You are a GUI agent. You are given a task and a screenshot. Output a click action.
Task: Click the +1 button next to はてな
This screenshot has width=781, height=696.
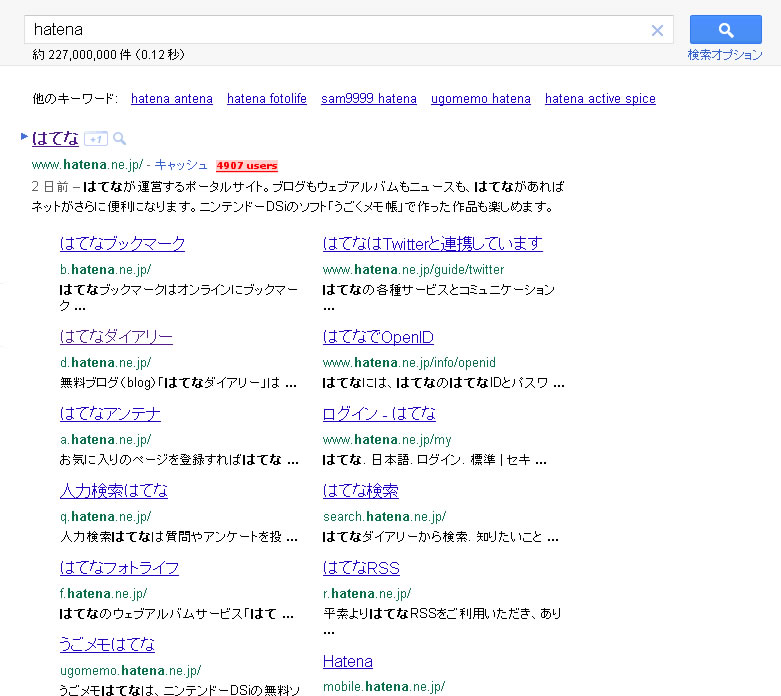pyautogui.click(x=96, y=139)
